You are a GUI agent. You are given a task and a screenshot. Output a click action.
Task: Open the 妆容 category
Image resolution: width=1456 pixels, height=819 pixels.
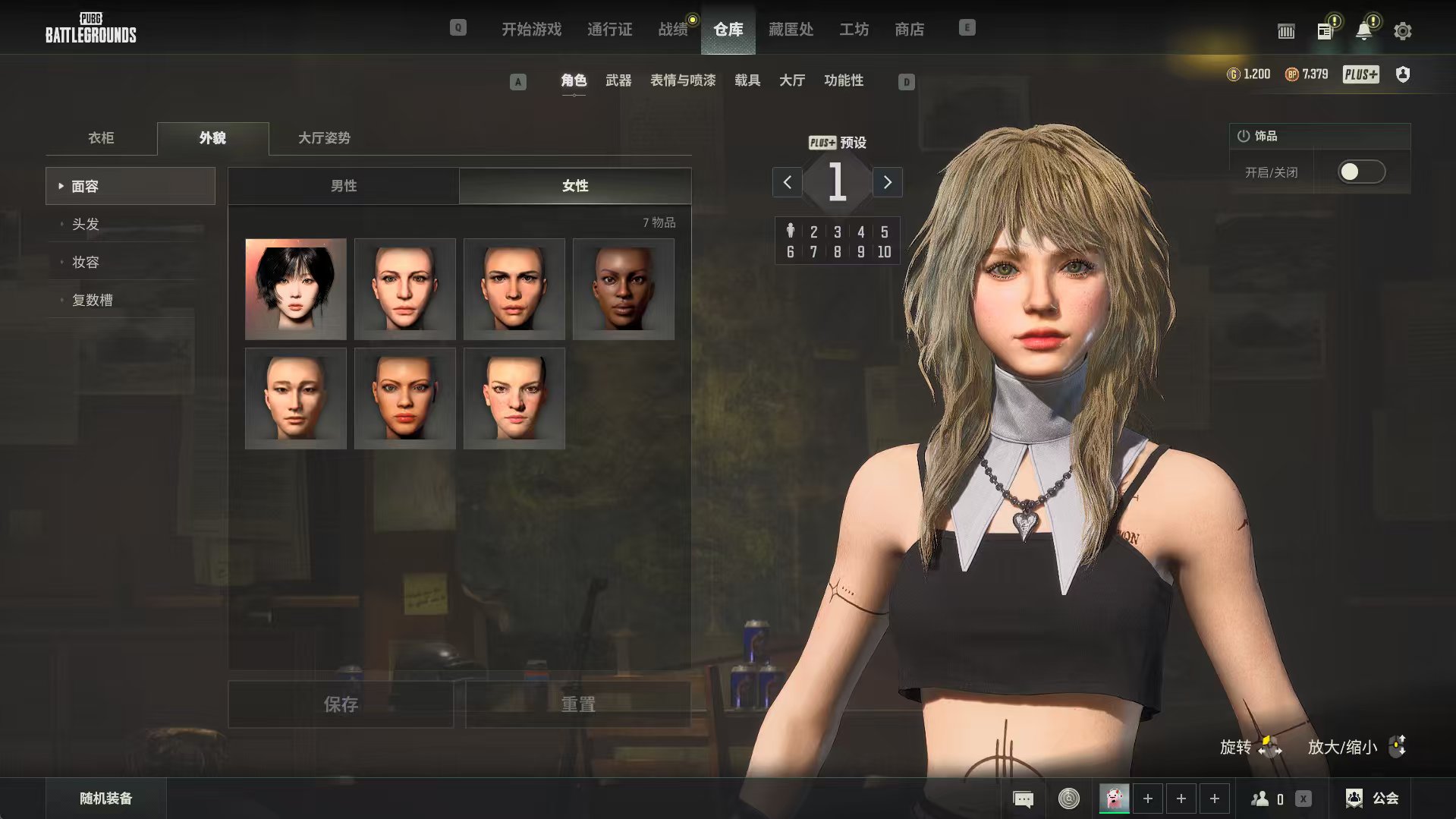tap(131, 262)
